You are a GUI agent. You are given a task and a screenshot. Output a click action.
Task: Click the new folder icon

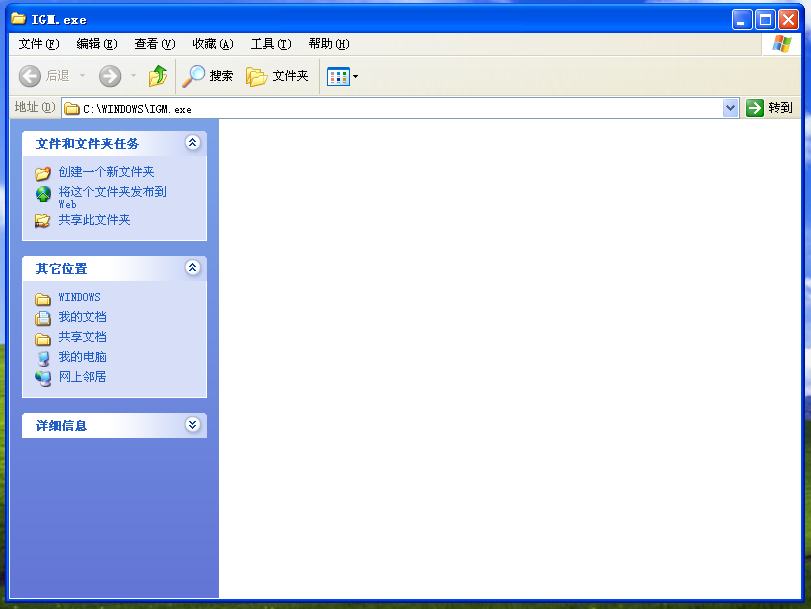click(43, 173)
